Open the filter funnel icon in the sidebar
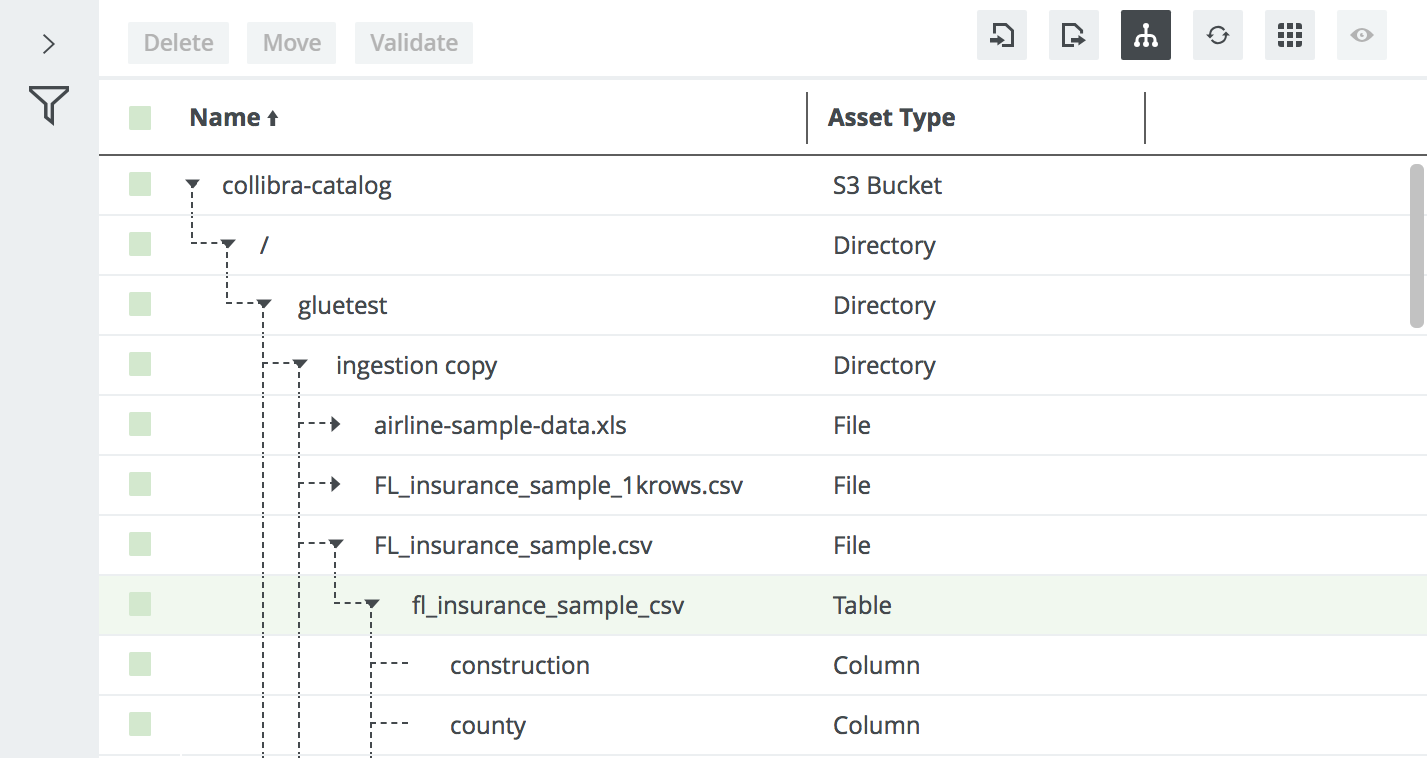Viewport: 1427px width, 759px height. pyautogui.click(x=49, y=105)
